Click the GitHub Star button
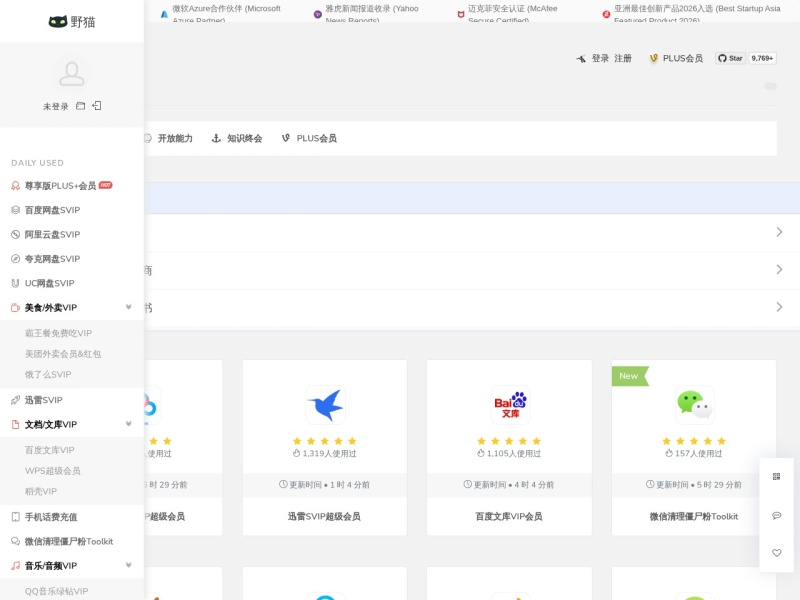 tap(730, 58)
